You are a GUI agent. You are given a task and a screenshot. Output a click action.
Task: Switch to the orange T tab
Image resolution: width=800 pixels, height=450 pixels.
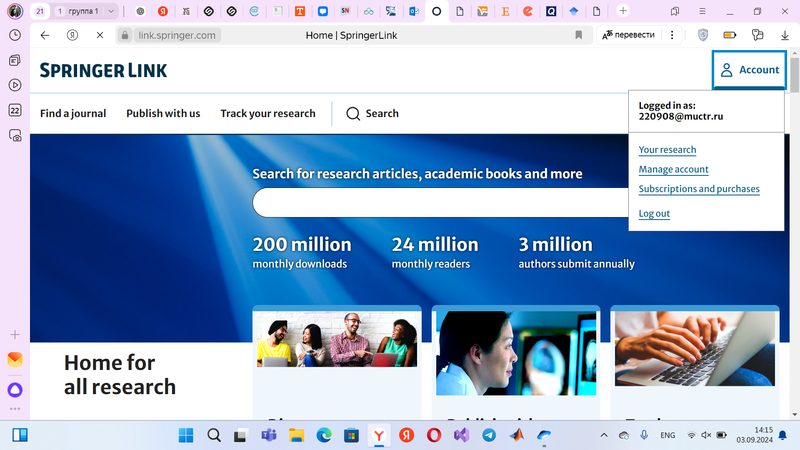pyautogui.click(x=300, y=11)
